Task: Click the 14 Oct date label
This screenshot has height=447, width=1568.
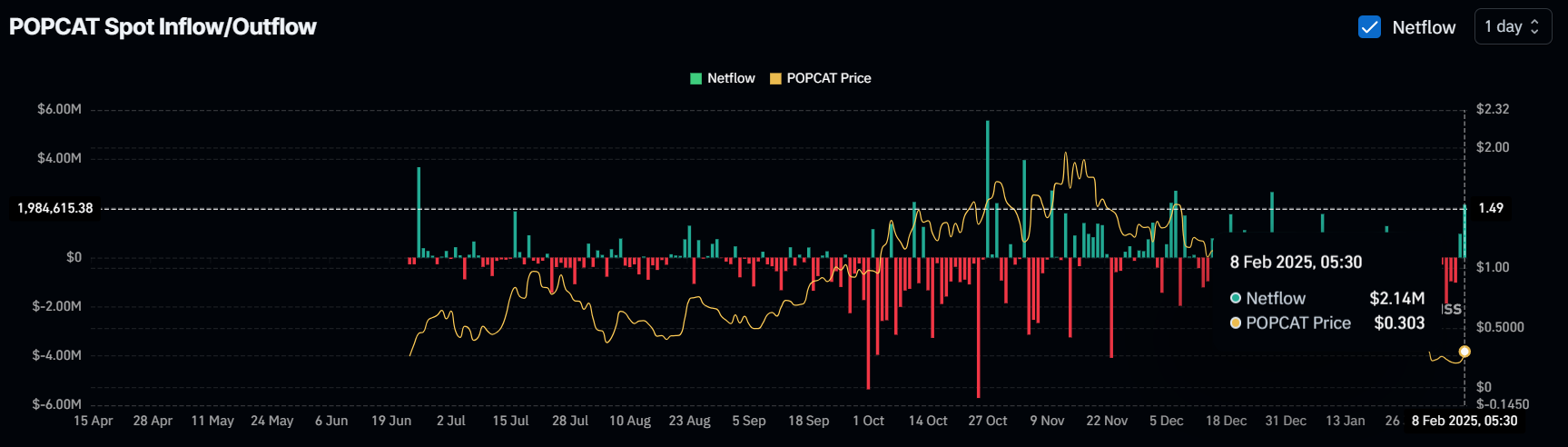Action: tap(928, 421)
